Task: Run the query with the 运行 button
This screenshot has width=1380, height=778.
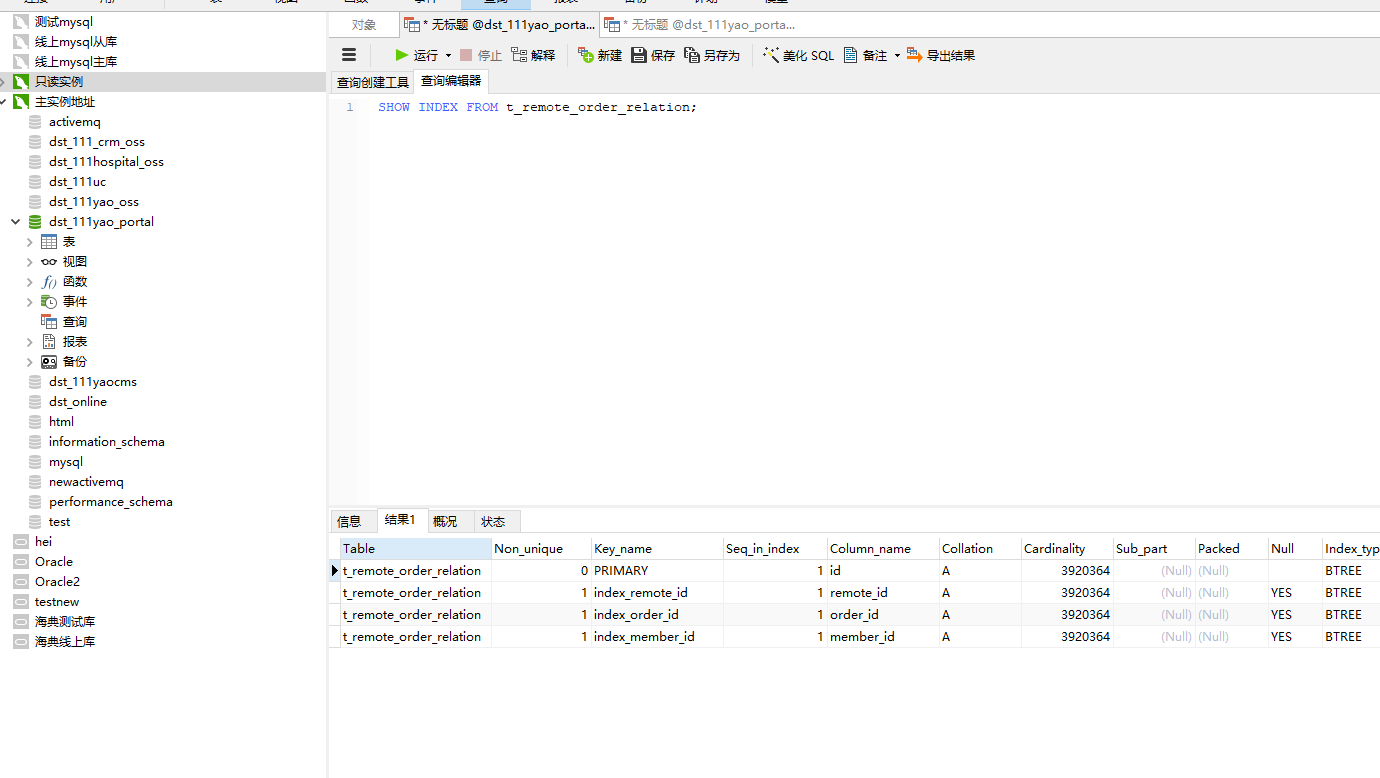Action: pyautogui.click(x=416, y=55)
